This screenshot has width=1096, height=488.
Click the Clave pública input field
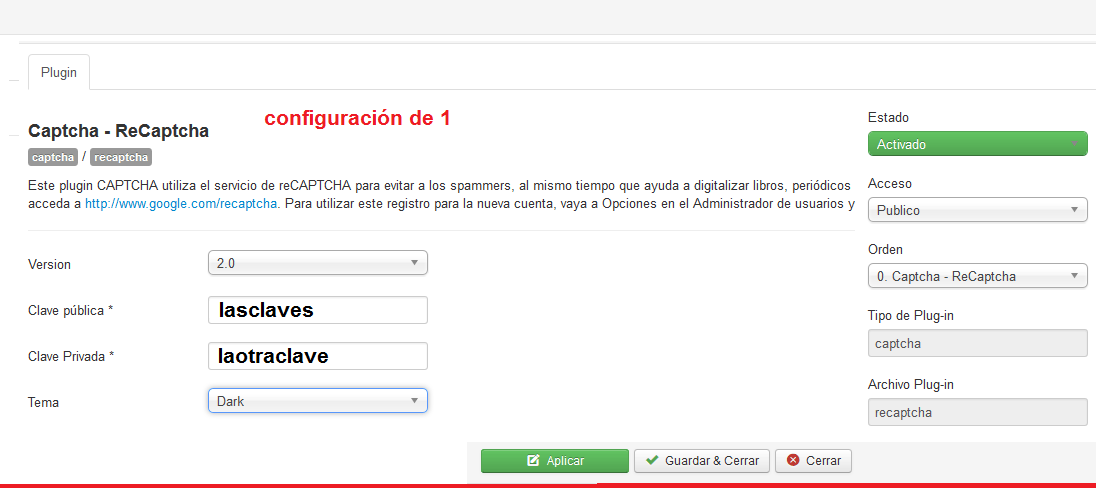click(x=317, y=310)
